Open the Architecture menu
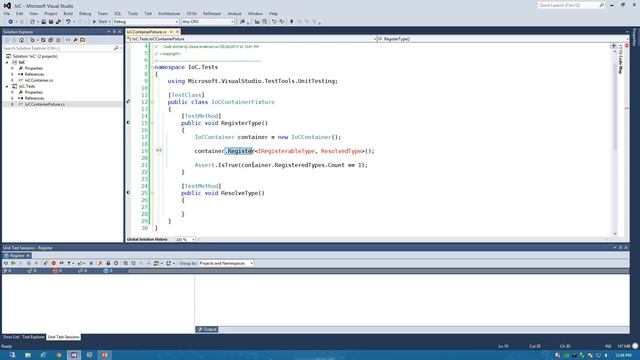The width and height of the screenshot is (640, 360). coord(169,13)
